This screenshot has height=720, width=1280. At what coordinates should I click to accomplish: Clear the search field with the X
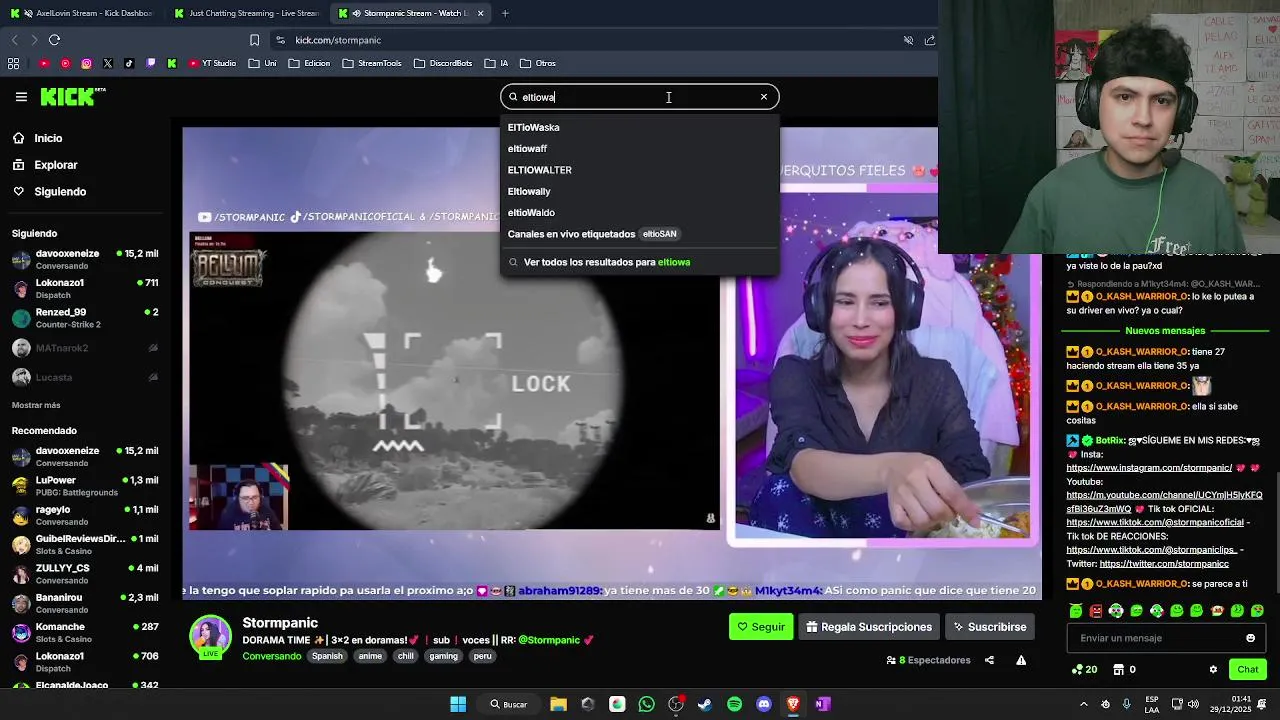(764, 97)
